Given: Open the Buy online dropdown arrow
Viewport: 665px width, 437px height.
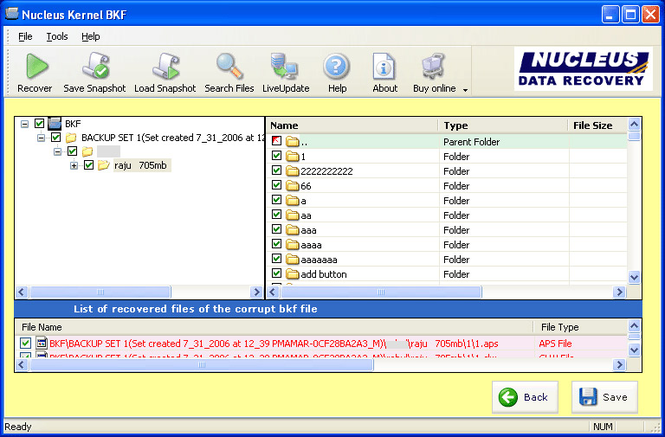Looking at the screenshot, I should [465, 90].
